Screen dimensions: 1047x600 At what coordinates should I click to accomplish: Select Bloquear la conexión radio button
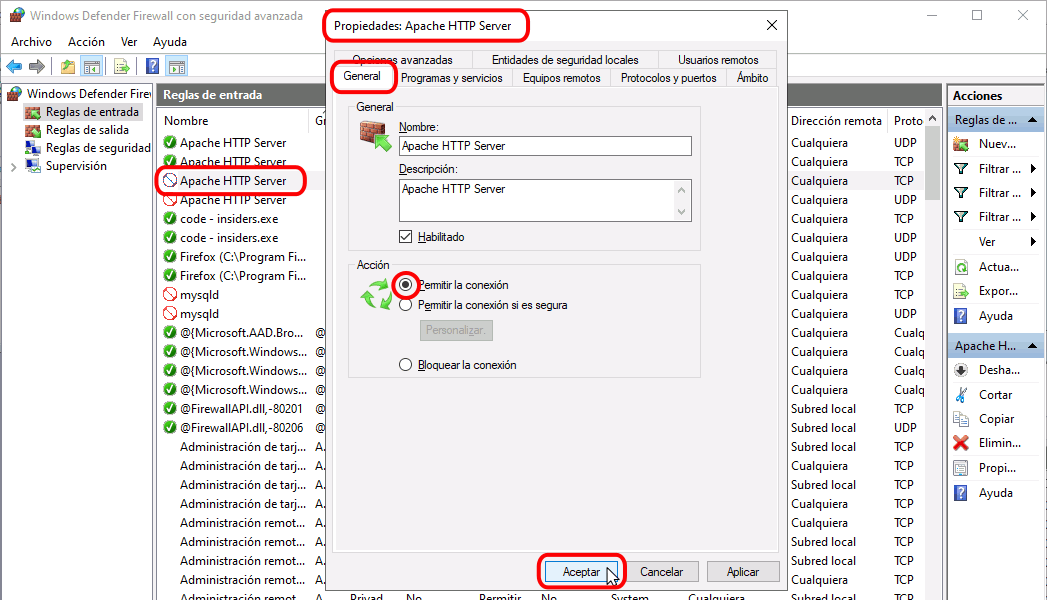click(x=405, y=365)
